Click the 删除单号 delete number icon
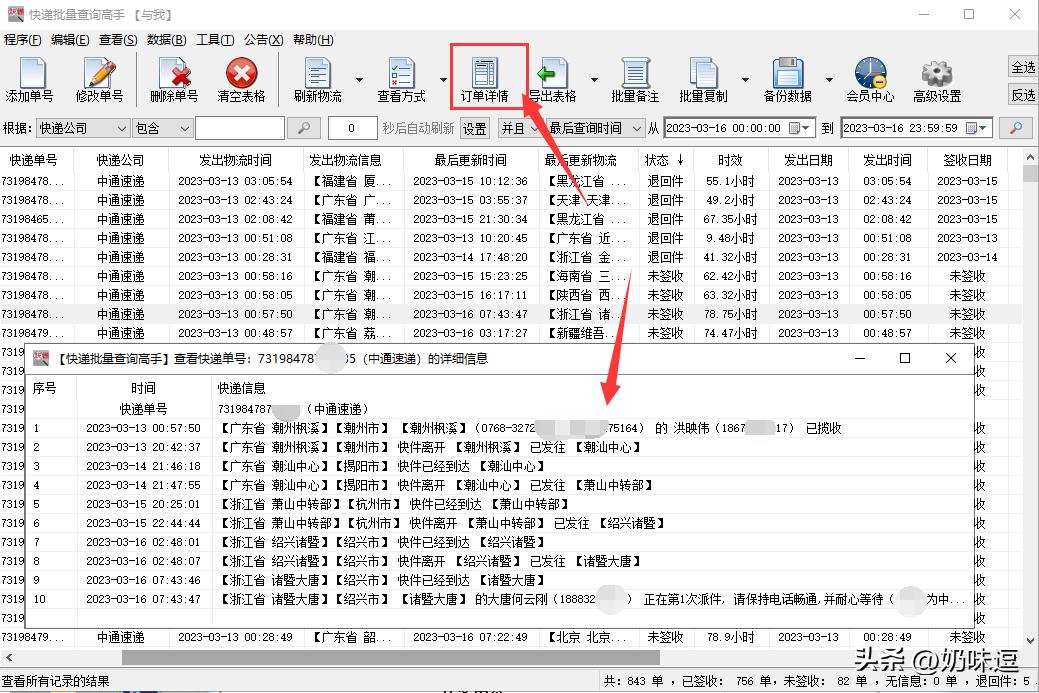Image resolution: width=1039 pixels, height=693 pixels. tap(172, 75)
